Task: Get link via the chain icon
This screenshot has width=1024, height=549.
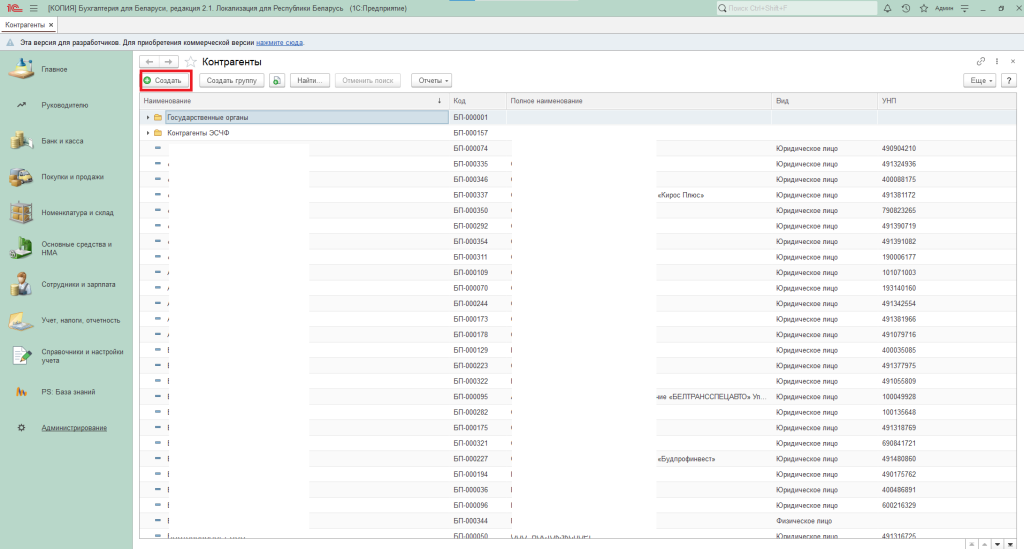Action: (x=981, y=62)
